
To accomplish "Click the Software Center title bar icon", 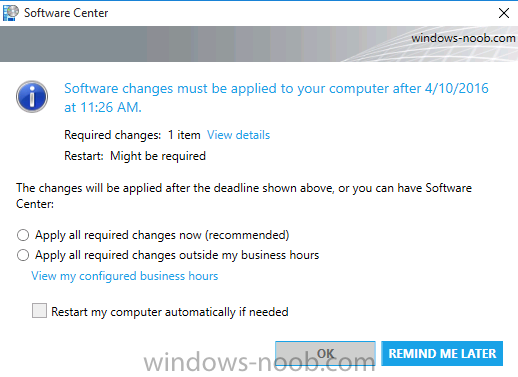I will click(11, 13).
